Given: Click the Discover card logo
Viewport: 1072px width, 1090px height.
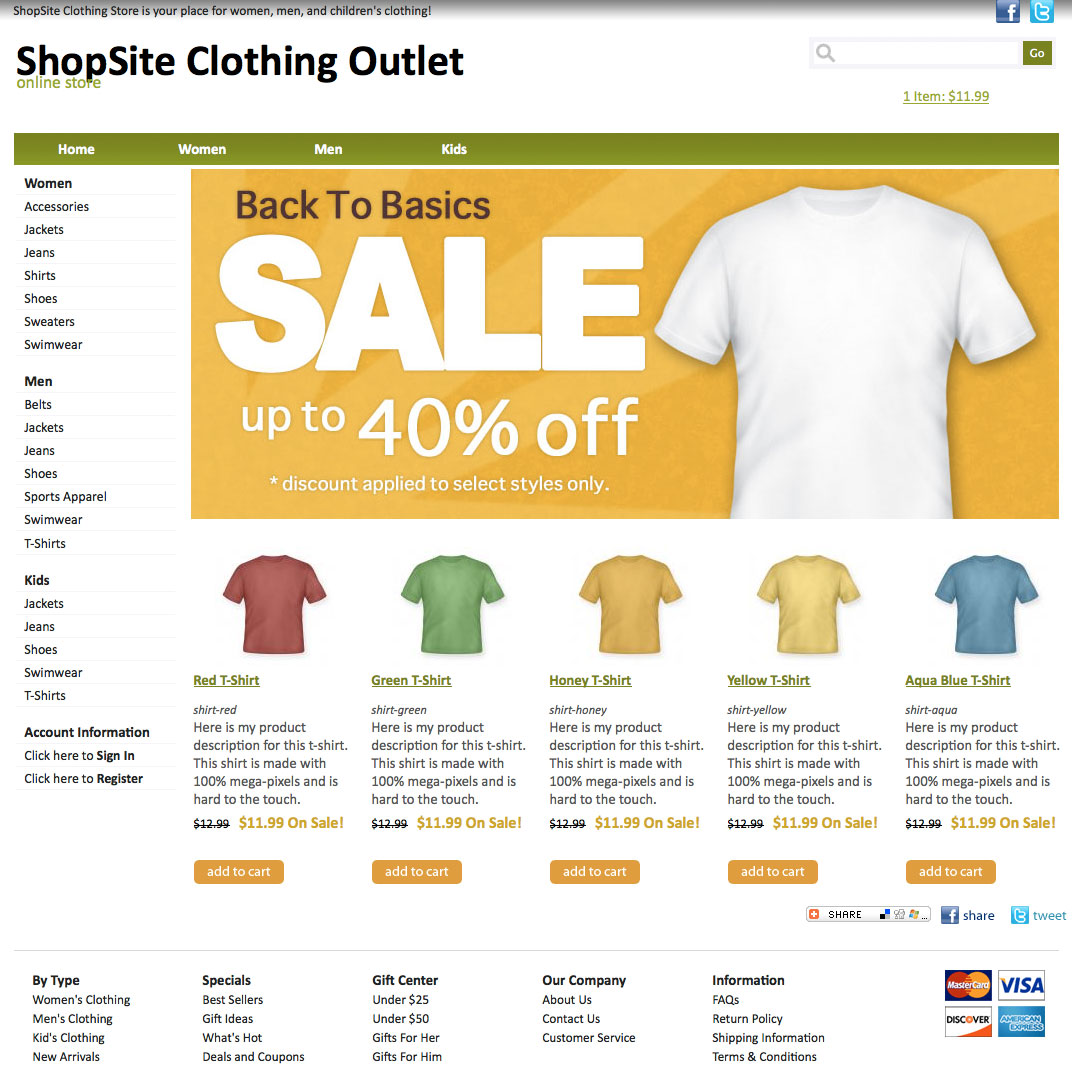Looking at the screenshot, I should (968, 1020).
